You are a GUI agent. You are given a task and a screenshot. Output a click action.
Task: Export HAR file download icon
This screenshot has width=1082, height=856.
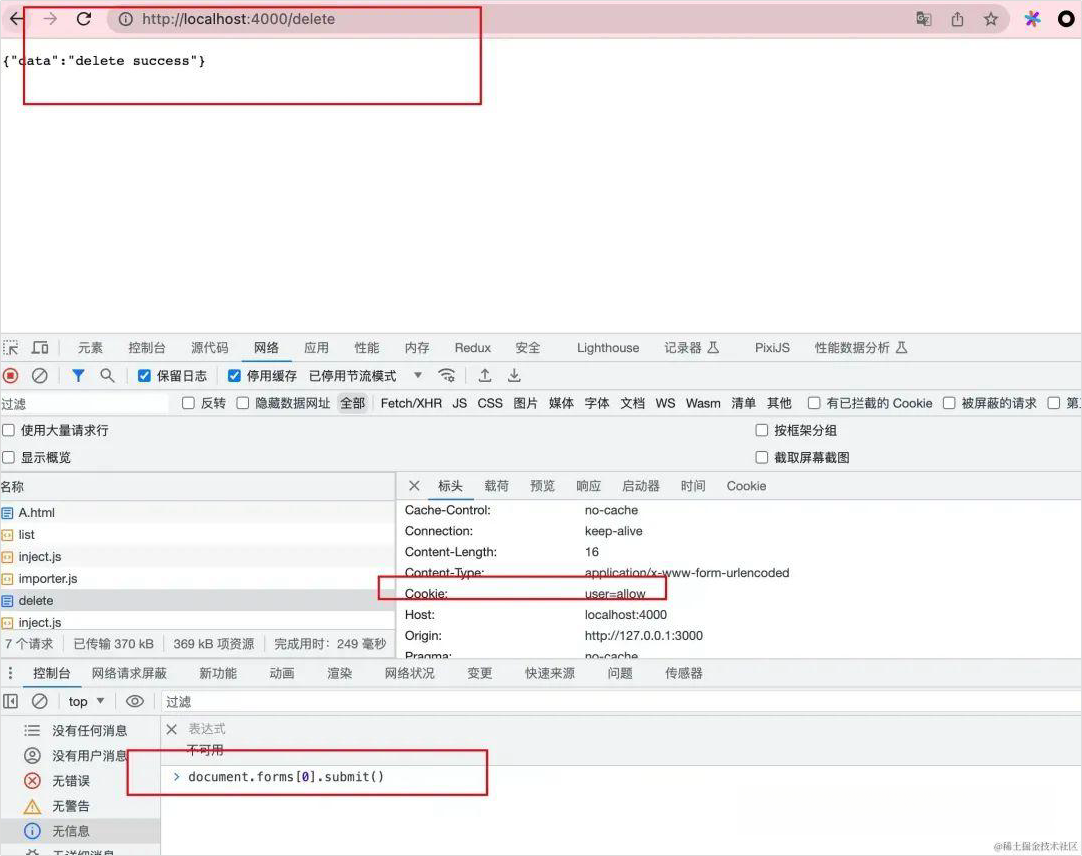click(514, 376)
